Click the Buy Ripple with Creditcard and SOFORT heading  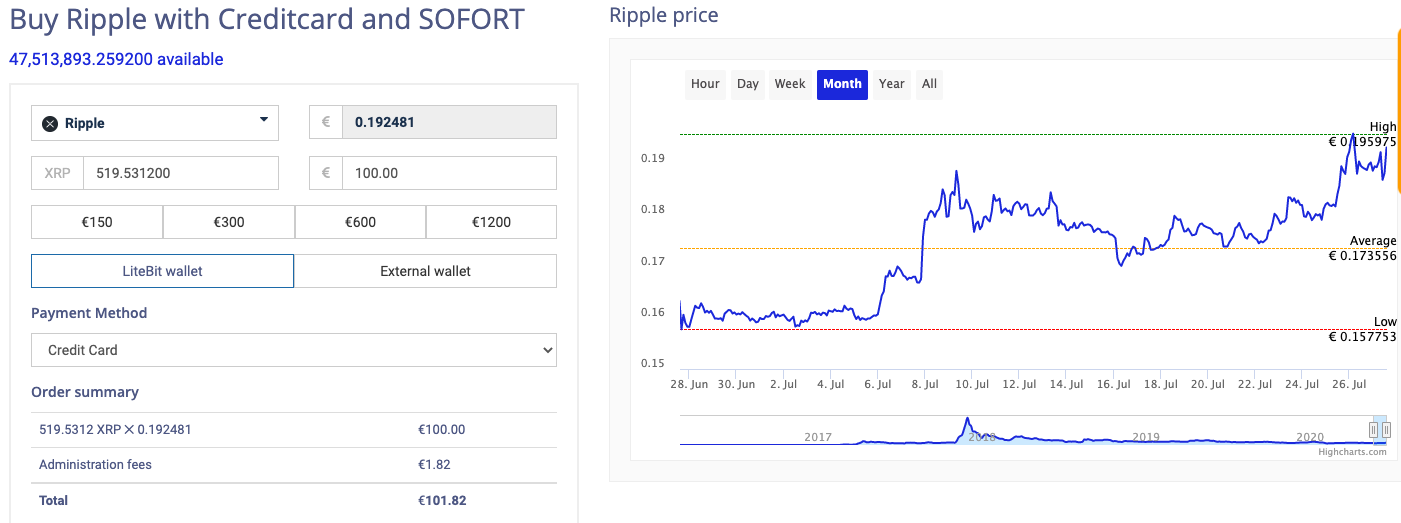267,19
